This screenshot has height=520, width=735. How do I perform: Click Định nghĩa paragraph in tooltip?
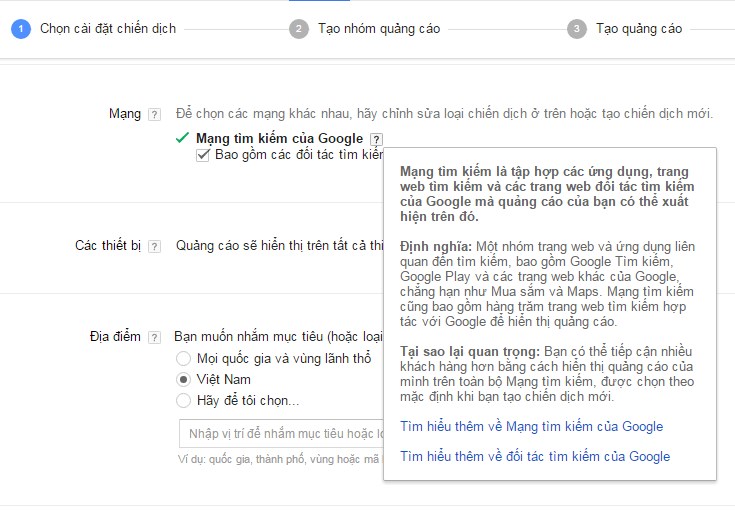pyautogui.click(x=547, y=284)
